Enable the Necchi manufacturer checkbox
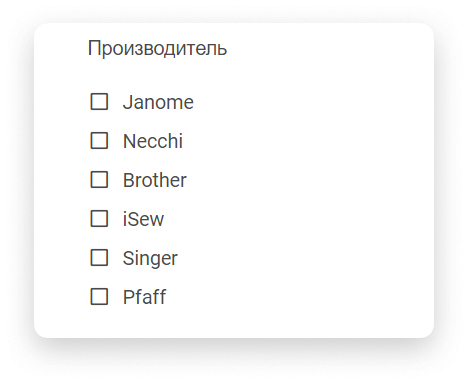The height and width of the screenshot is (383, 468). (x=99, y=141)
